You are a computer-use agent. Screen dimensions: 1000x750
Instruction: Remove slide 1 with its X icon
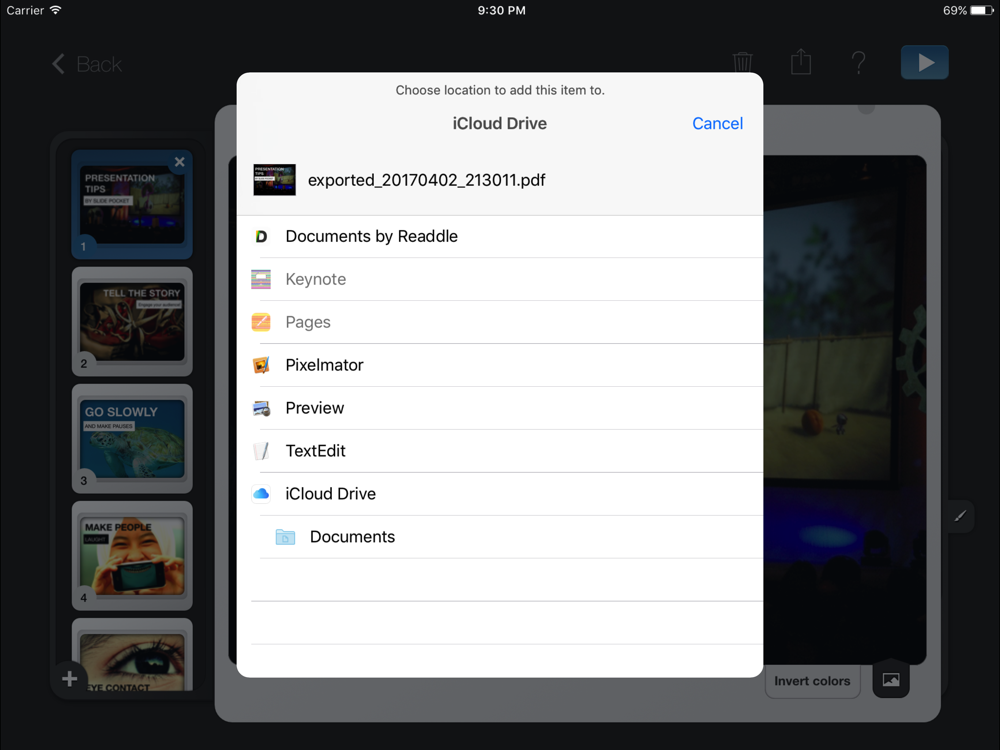pos(180,162)
